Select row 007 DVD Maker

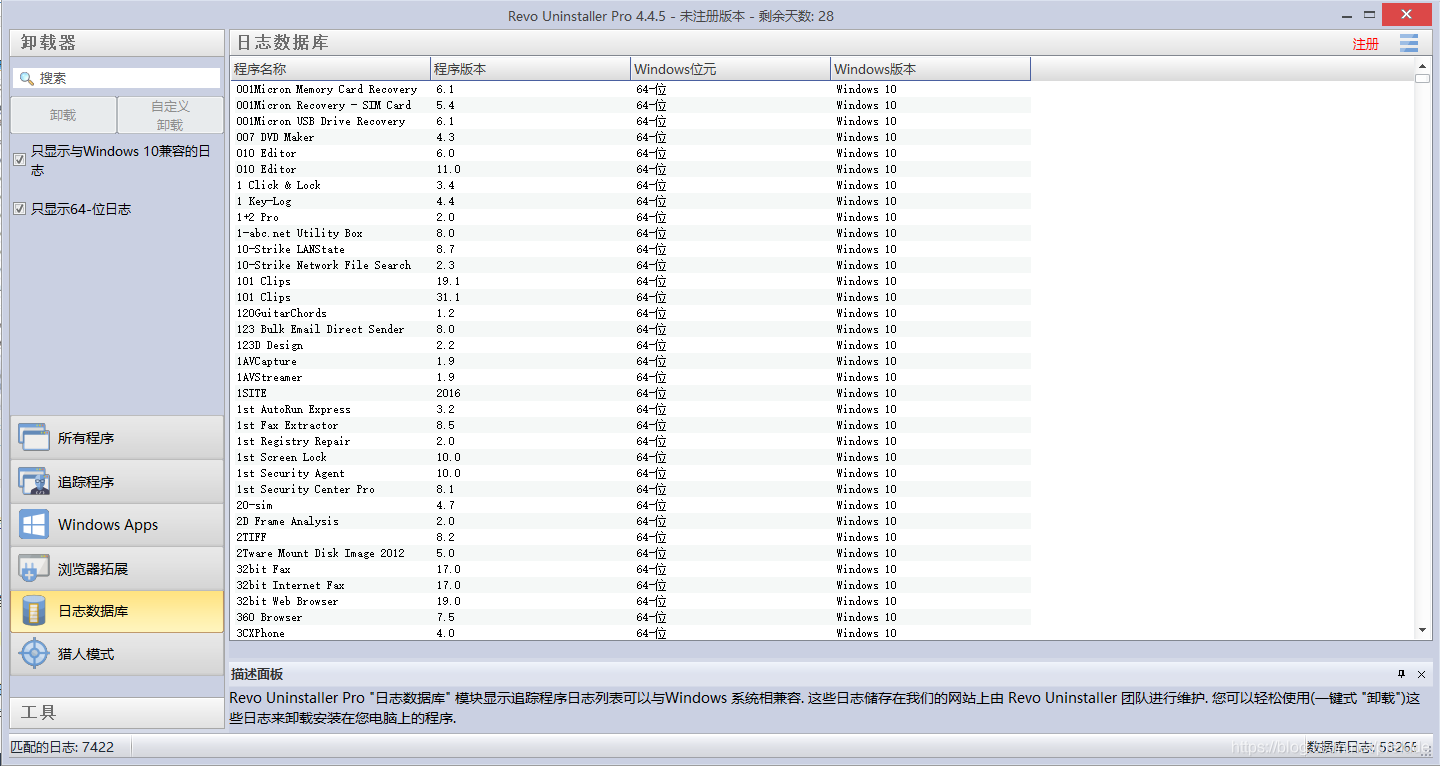click(x=630, y=137)
